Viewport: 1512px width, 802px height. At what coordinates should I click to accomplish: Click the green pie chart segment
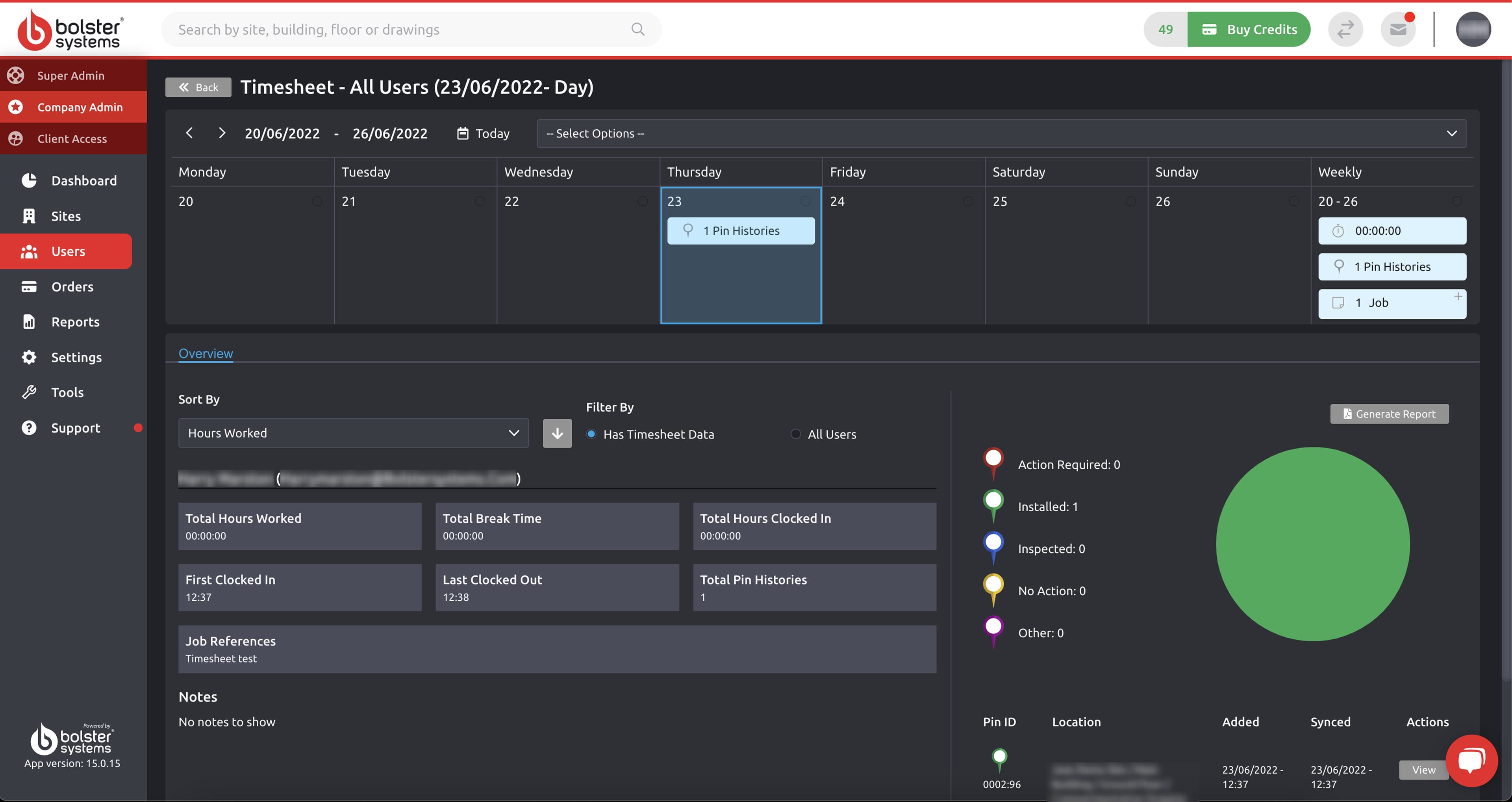pos(1313,544)
